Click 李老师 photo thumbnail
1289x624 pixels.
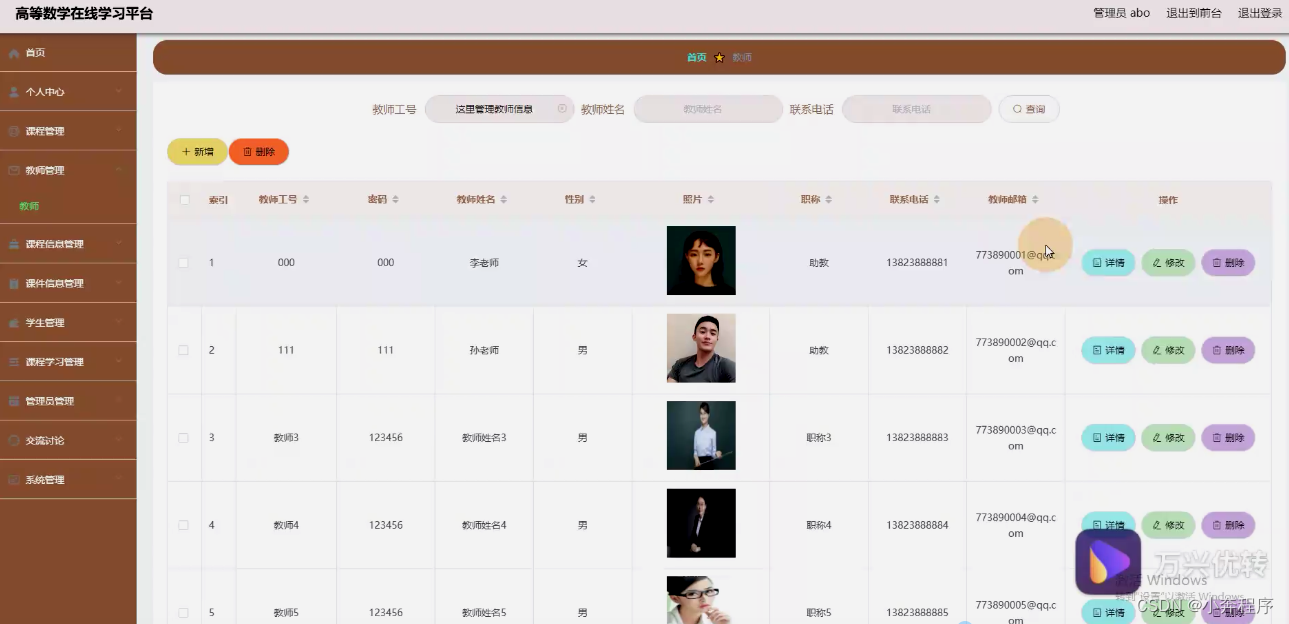(x=701, y=261)
